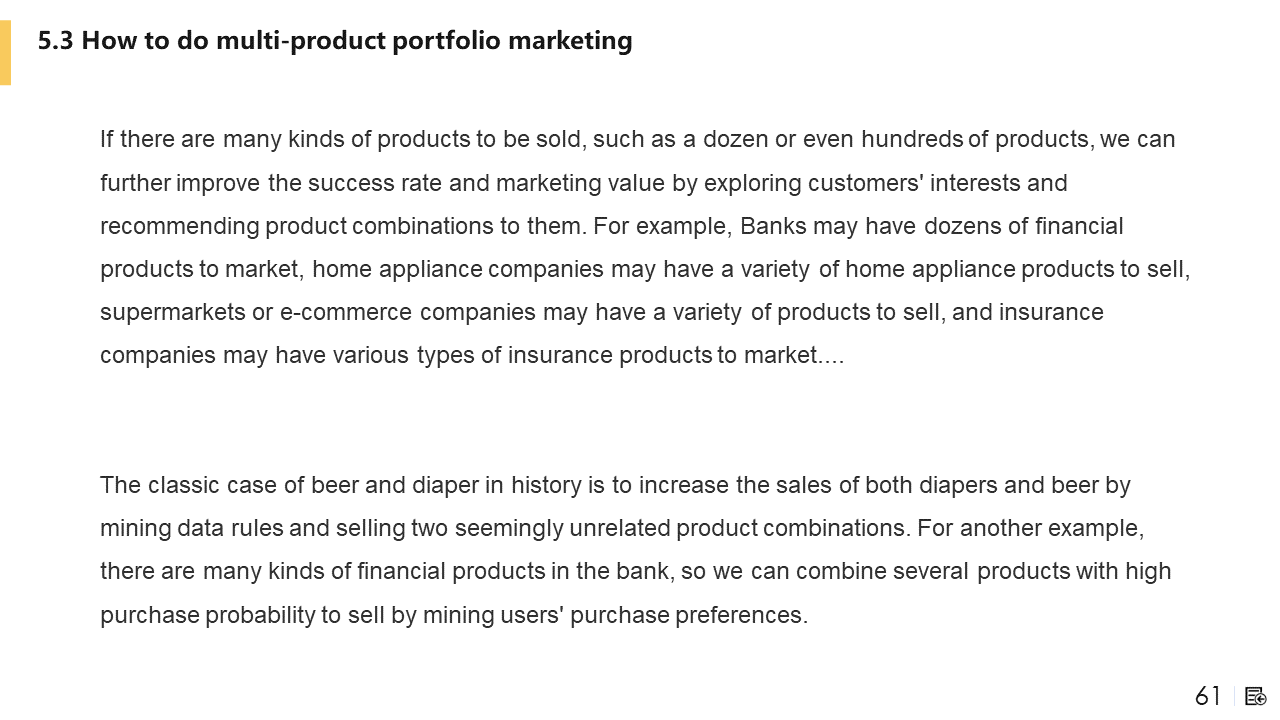1280x720 pixels.
Task: Click the line starting "further improve the success rate"
Action: pyautogui.click(x=583, y=183)
